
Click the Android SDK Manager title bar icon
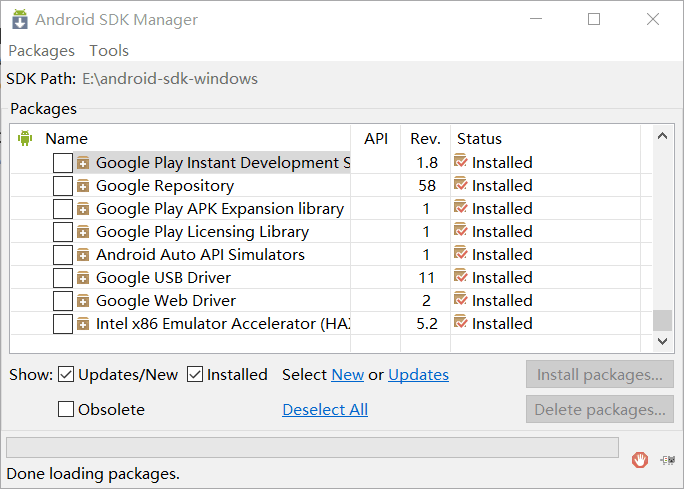click(20, 19)
